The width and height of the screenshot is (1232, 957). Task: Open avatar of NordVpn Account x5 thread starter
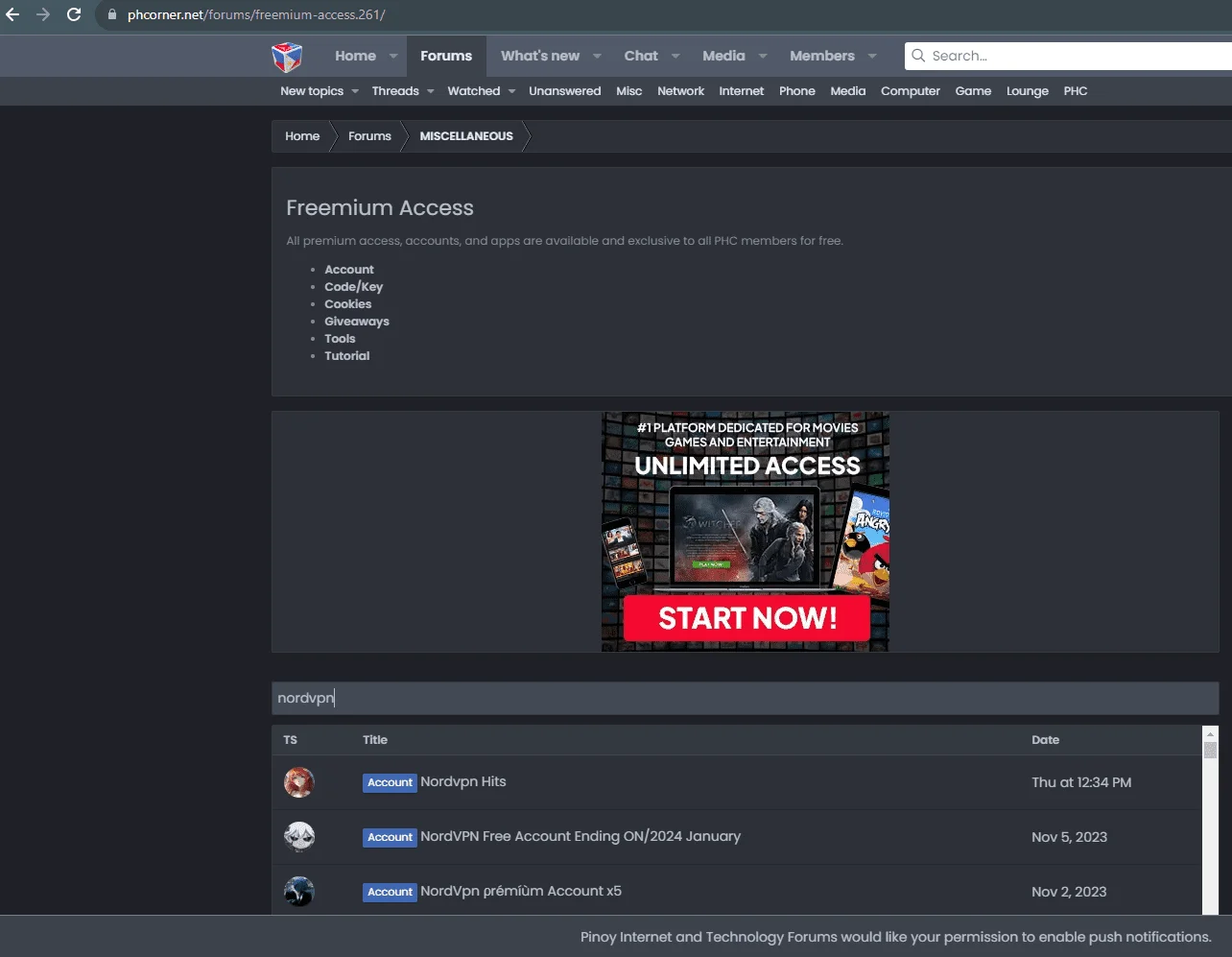point(299,892)
